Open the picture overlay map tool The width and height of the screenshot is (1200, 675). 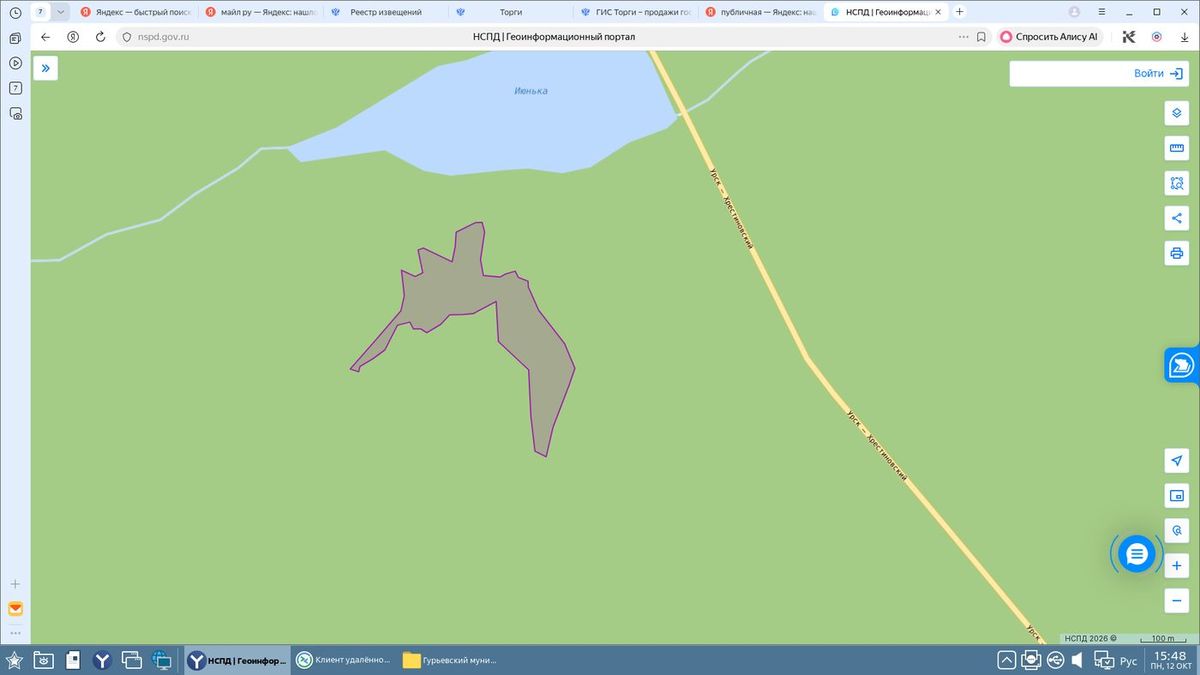[x=1176, y=495]
